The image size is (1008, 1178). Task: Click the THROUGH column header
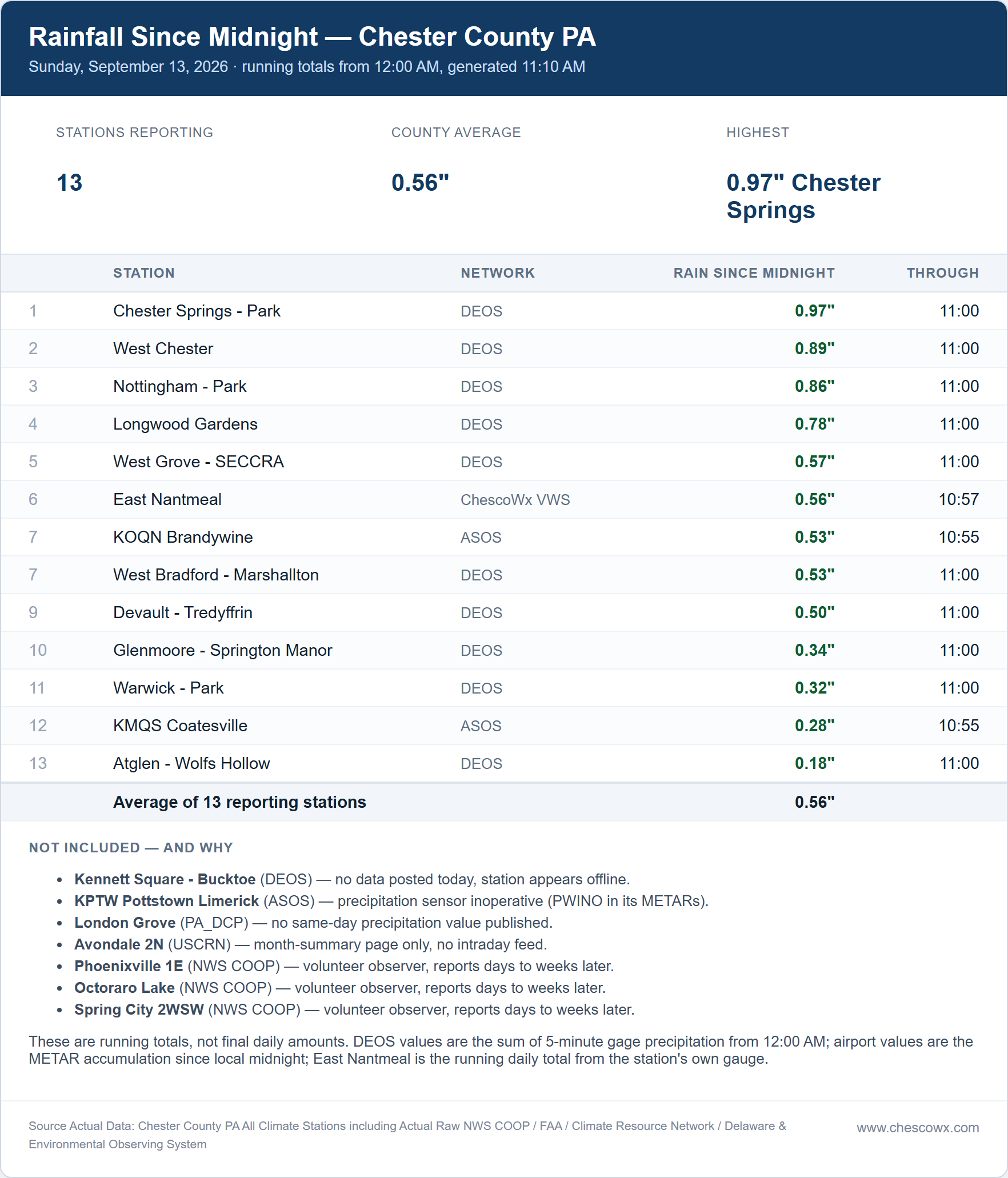click(942, 273)
